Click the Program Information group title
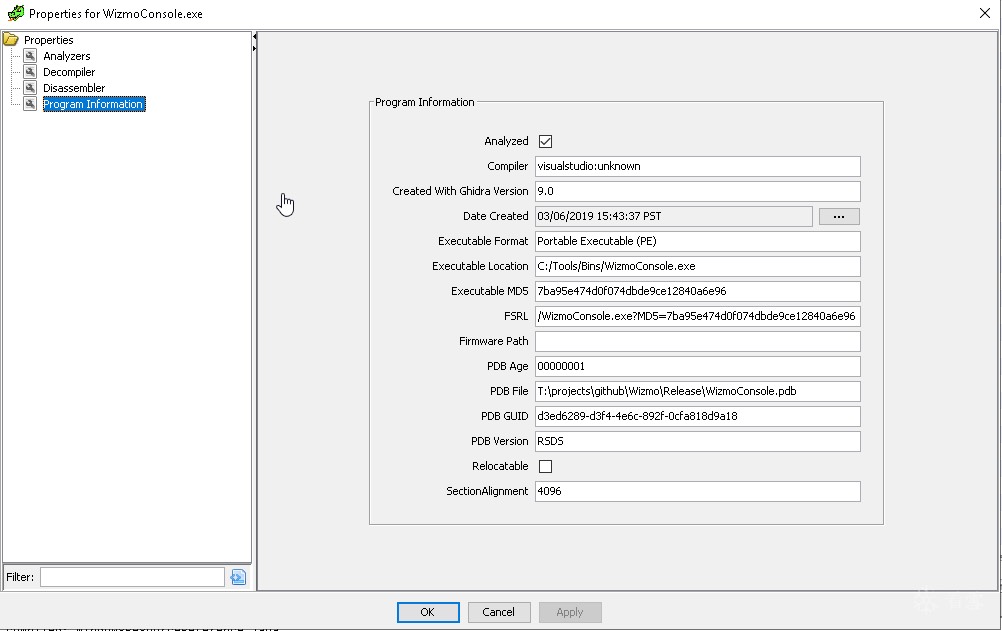The height and width of the screenshot is (631, 1002). 424,102
